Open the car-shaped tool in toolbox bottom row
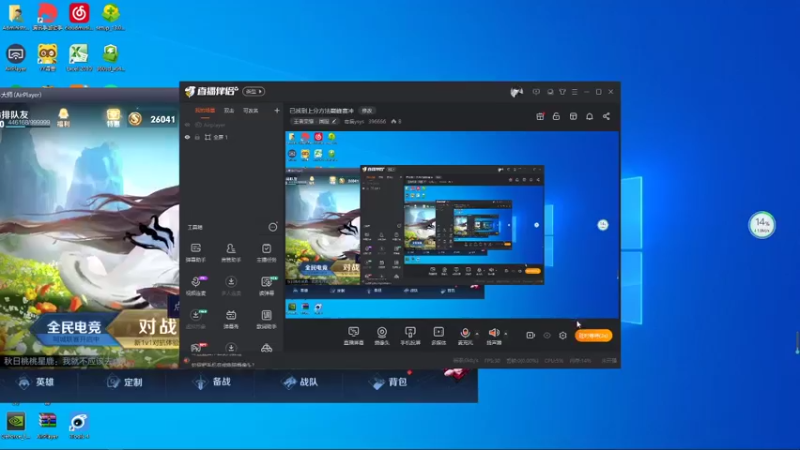The image size is (800, 450). coord(266,348)
